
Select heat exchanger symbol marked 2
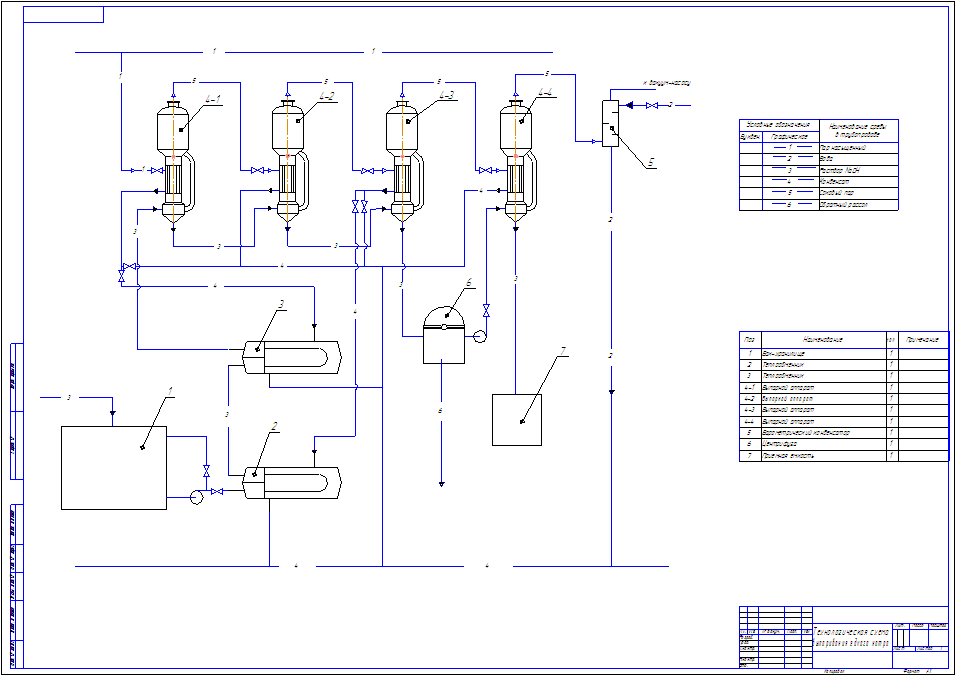(292, 483)
